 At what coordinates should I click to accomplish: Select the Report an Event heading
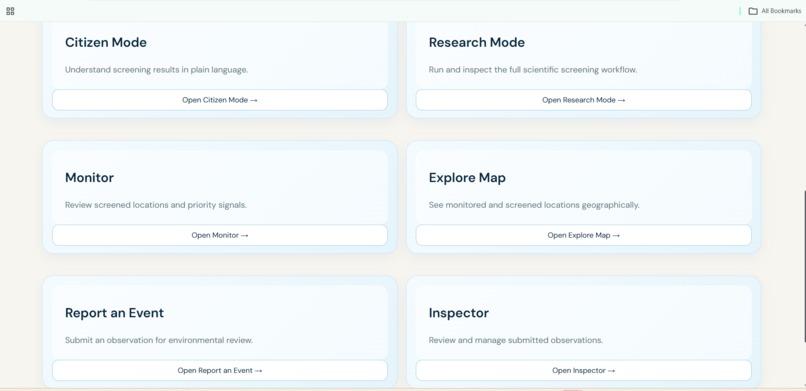[115, 313]
